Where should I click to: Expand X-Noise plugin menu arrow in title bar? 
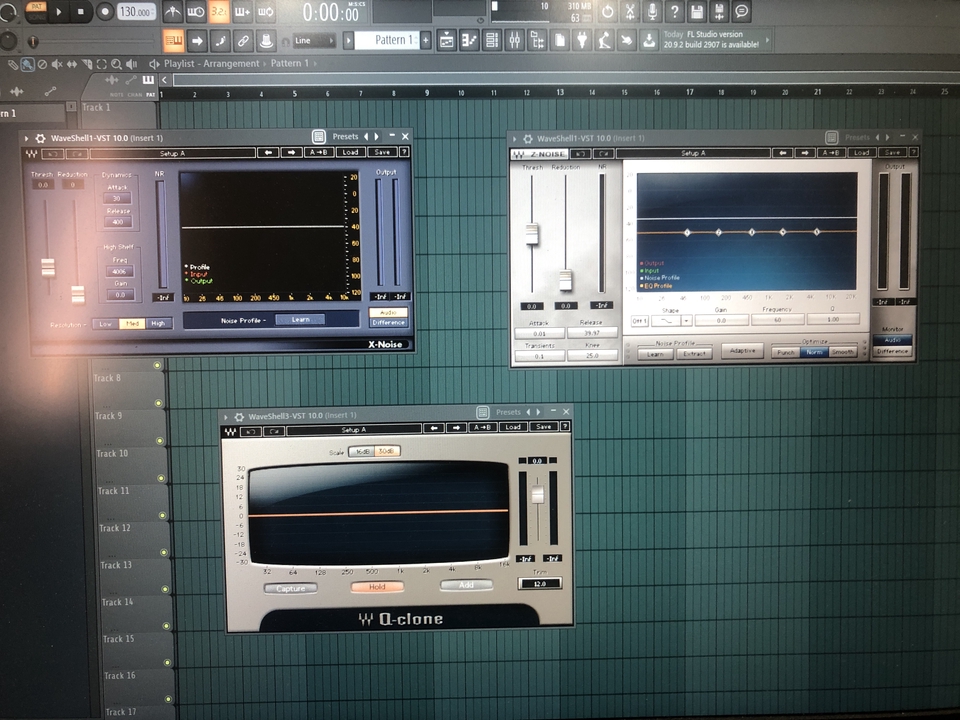tap(26, 138)
